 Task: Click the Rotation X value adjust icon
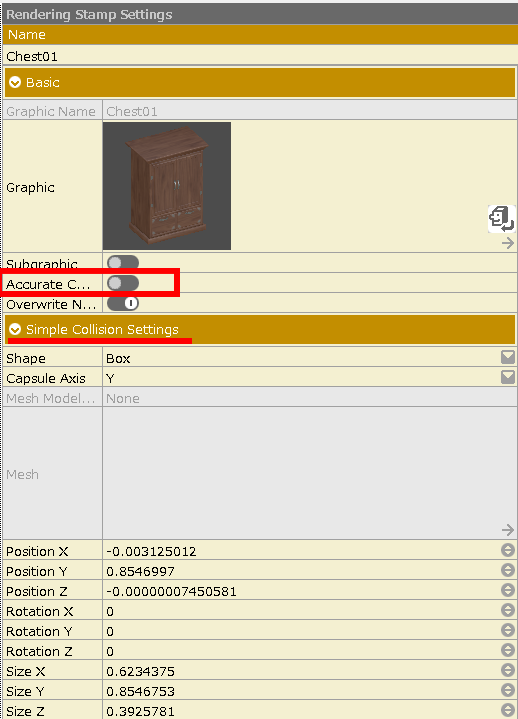507,610
